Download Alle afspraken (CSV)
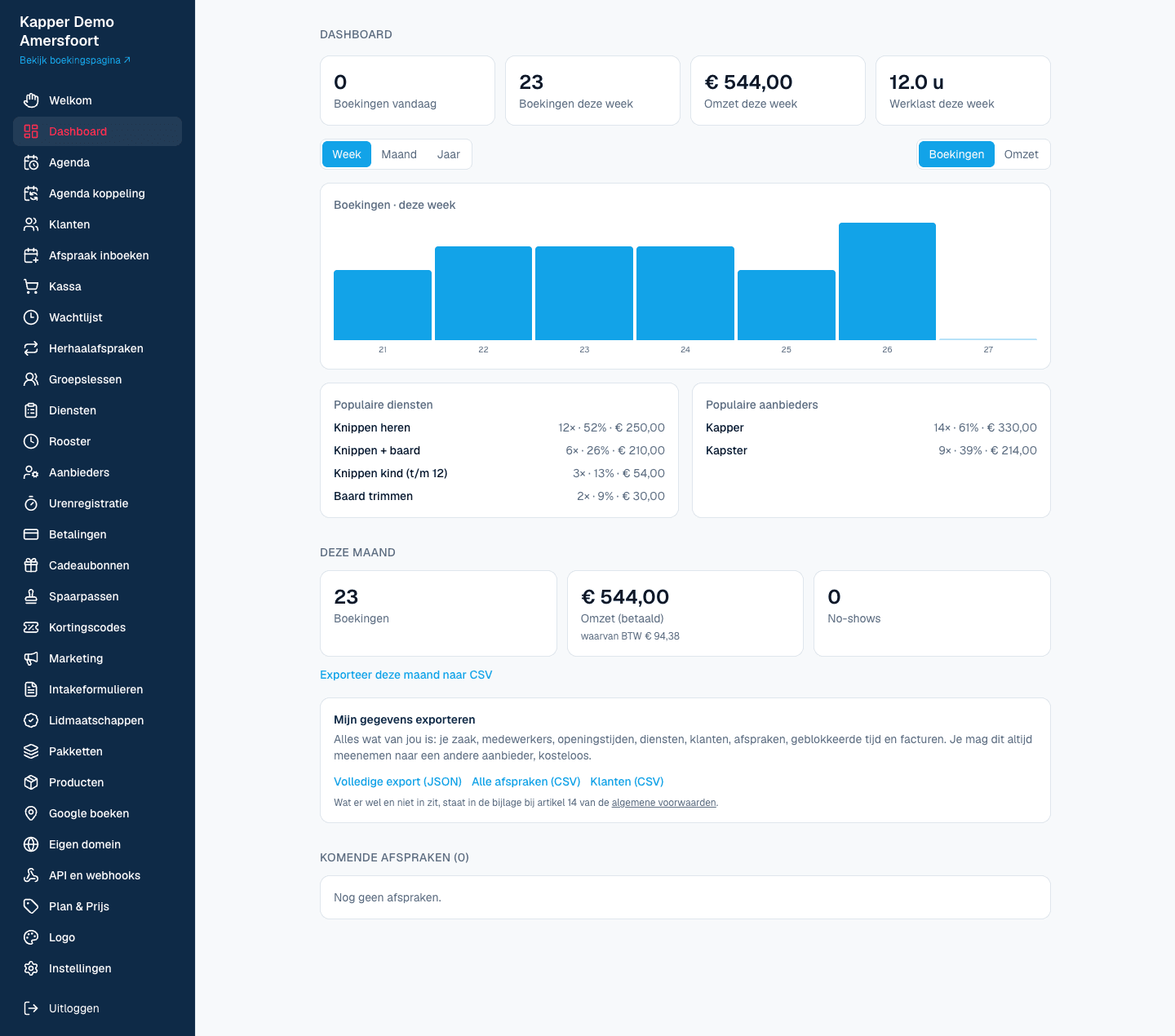The height and width of the screenshot is (1036, 1175). (526, 781)
